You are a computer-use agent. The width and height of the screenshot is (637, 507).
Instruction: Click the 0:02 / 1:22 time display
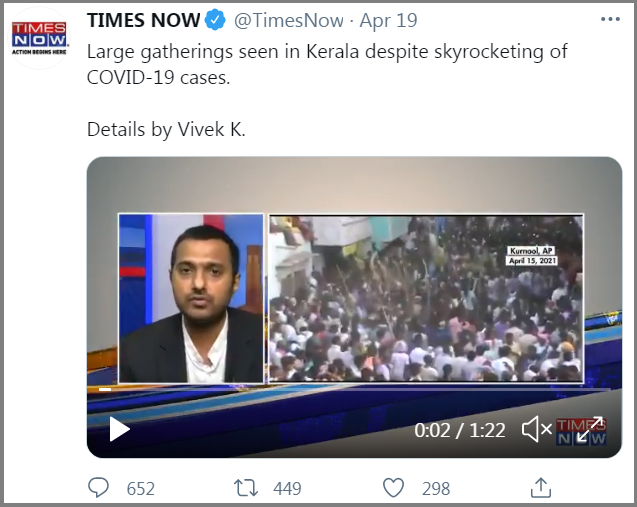(459, 430)
